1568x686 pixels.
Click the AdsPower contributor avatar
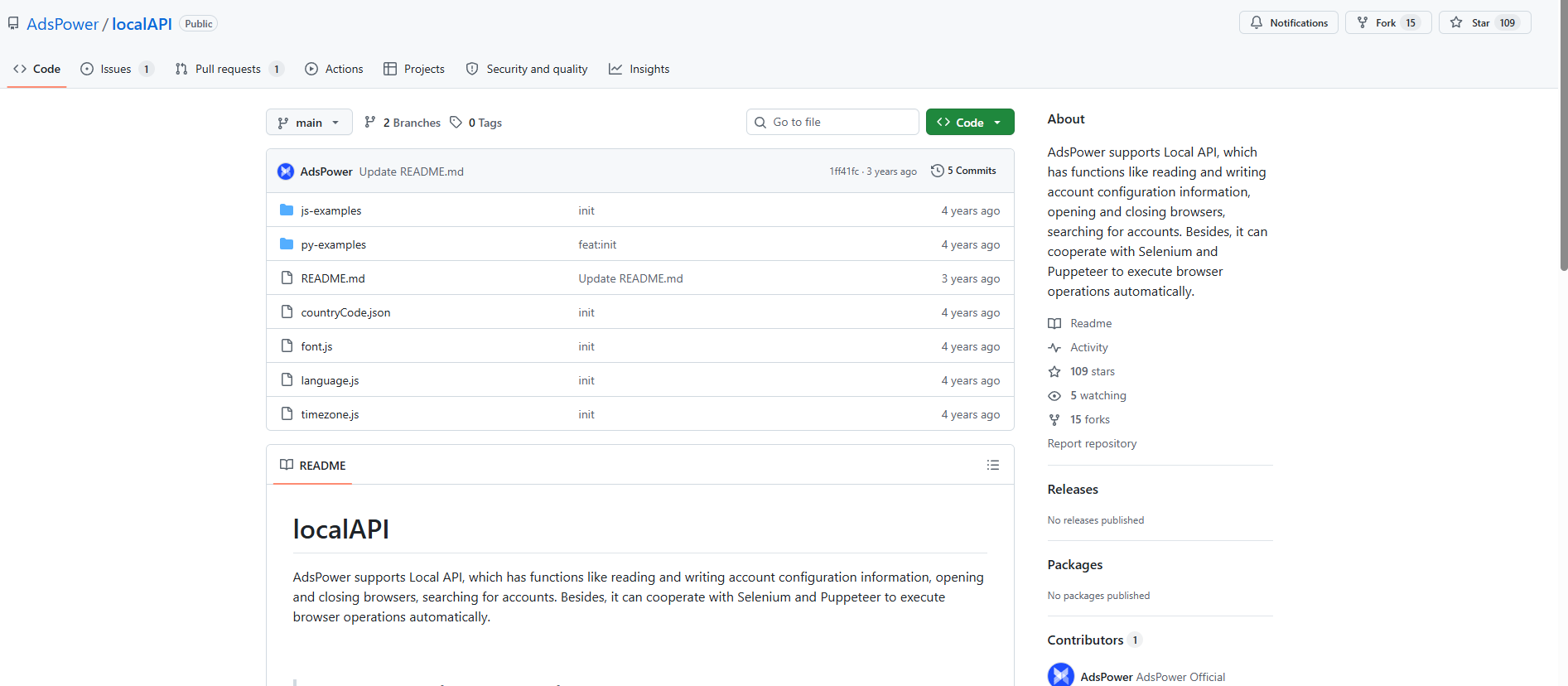point(1061,675)
